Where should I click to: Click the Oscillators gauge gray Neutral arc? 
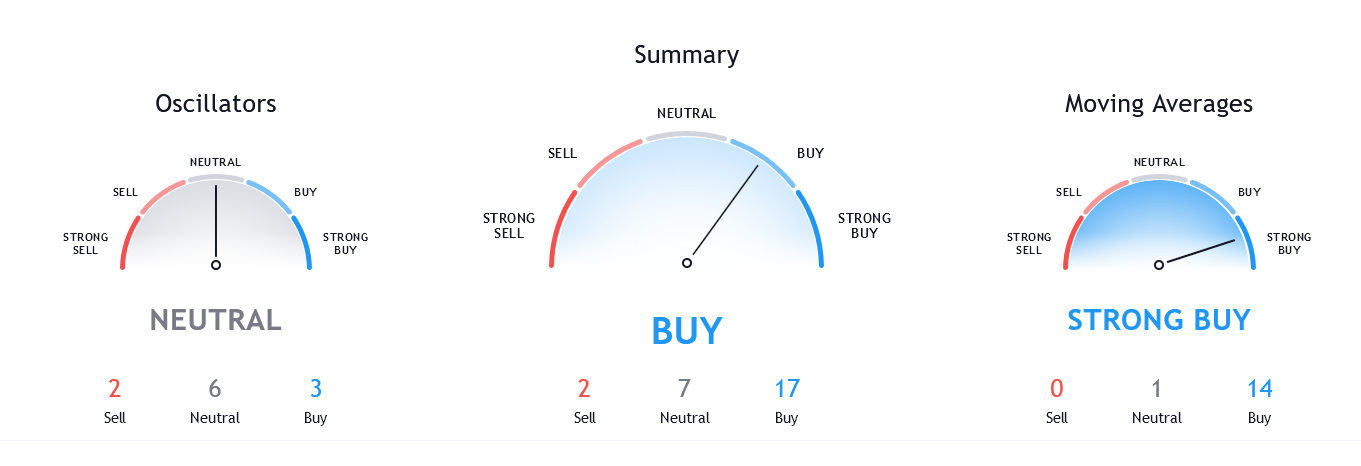(215, 178)
